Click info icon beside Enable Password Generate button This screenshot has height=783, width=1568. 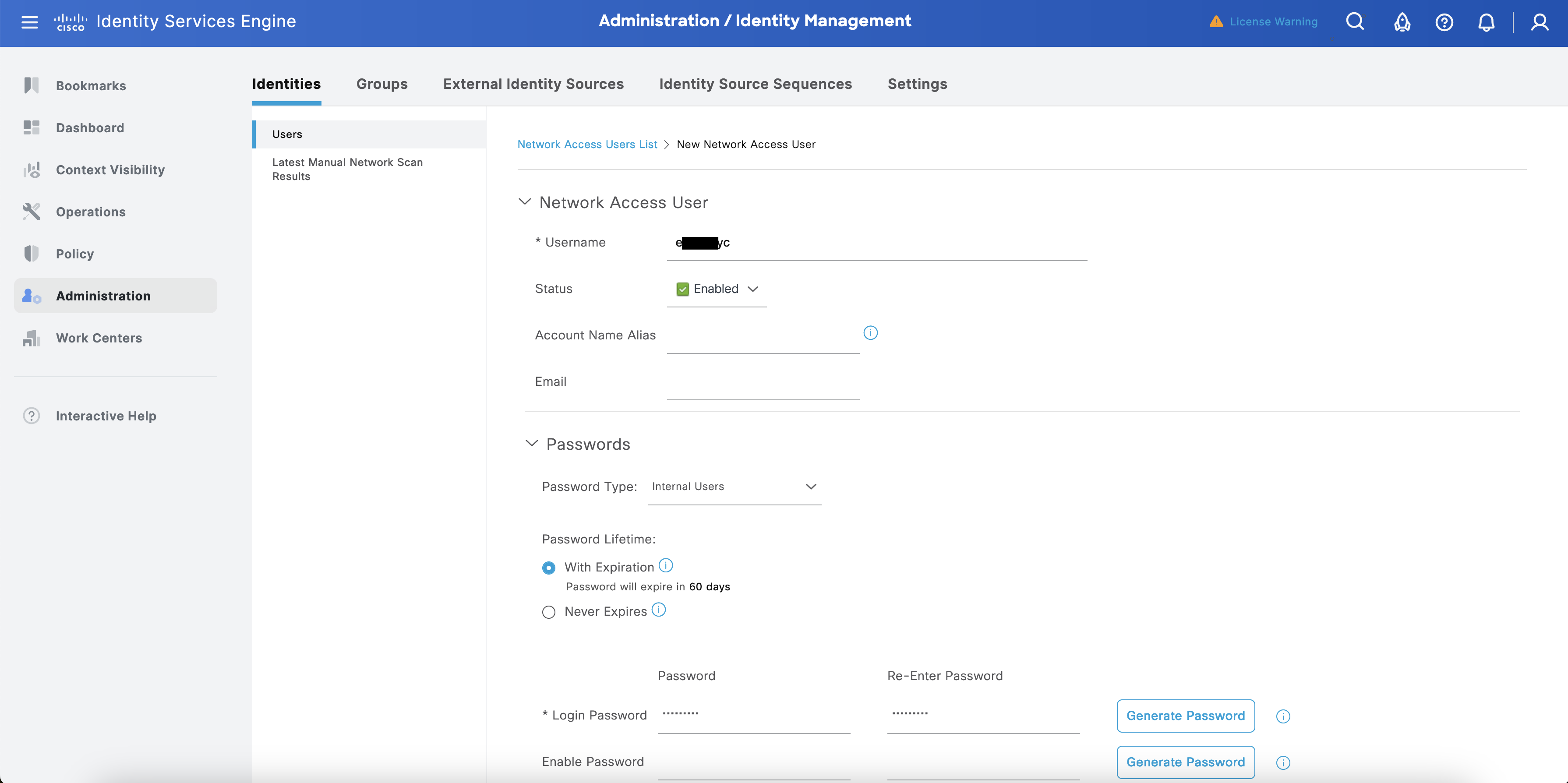[1283, 762]
